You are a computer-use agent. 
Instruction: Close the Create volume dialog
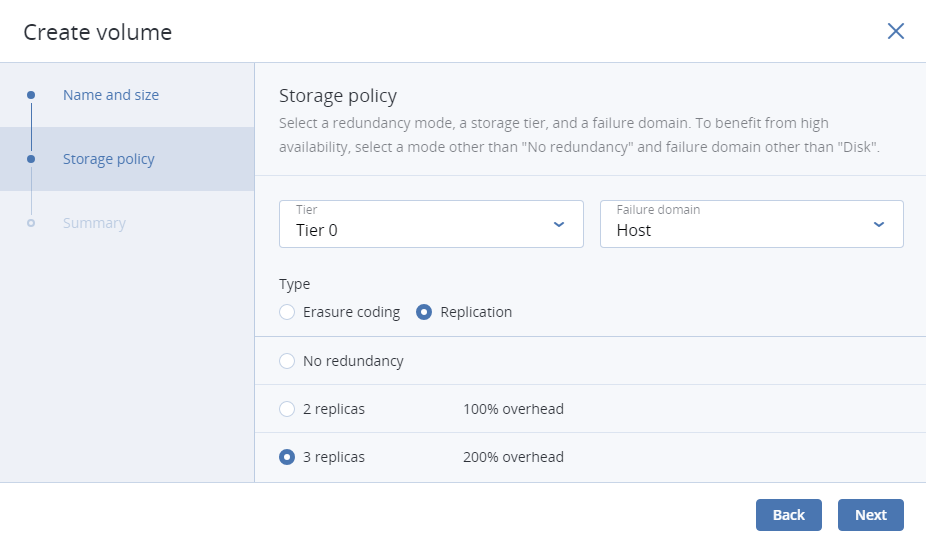(x=895, y=31)
